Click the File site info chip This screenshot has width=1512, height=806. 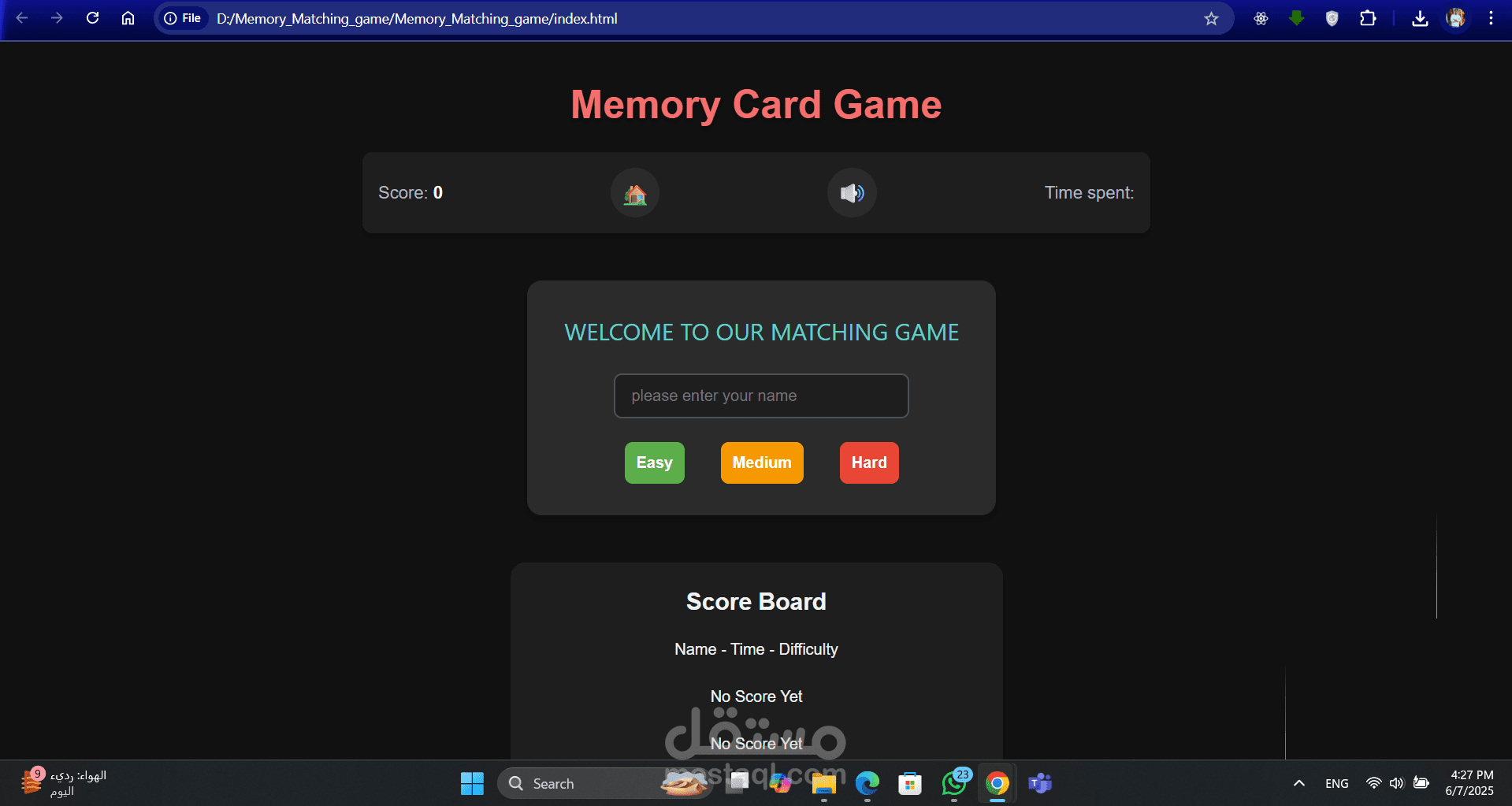(183, 18)
